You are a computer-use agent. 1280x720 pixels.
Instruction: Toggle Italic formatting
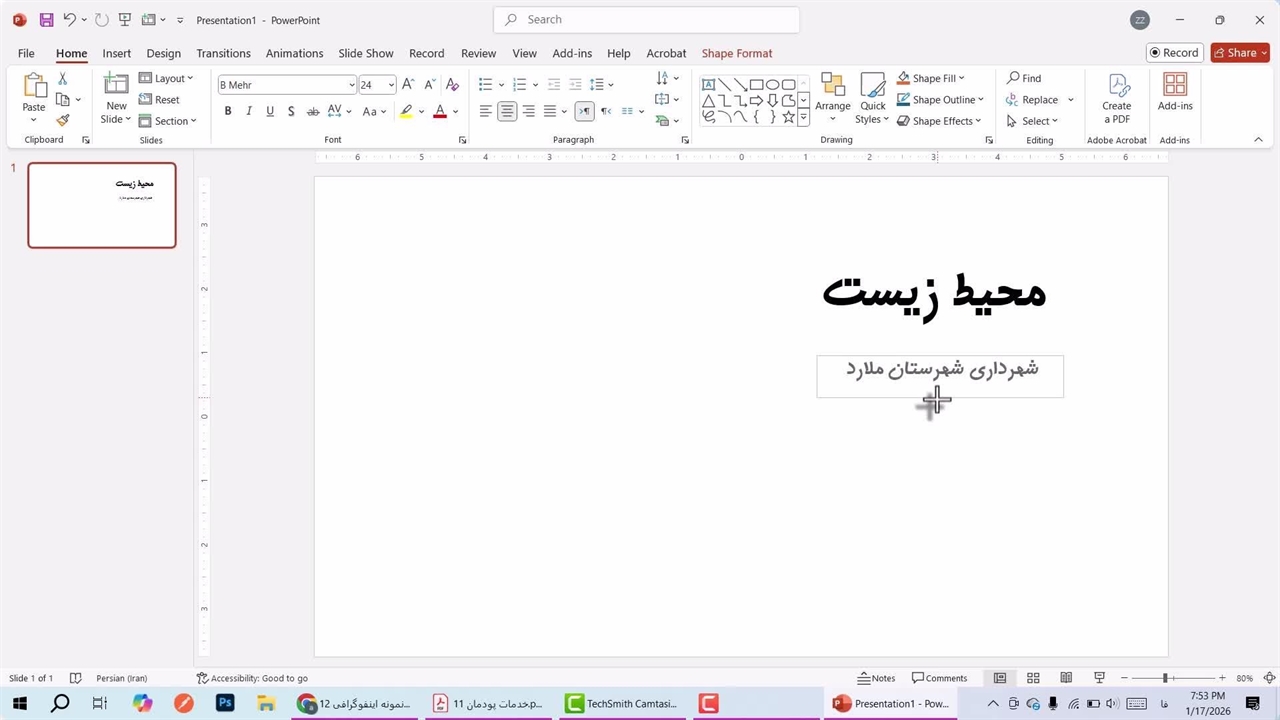pos(249,111)
